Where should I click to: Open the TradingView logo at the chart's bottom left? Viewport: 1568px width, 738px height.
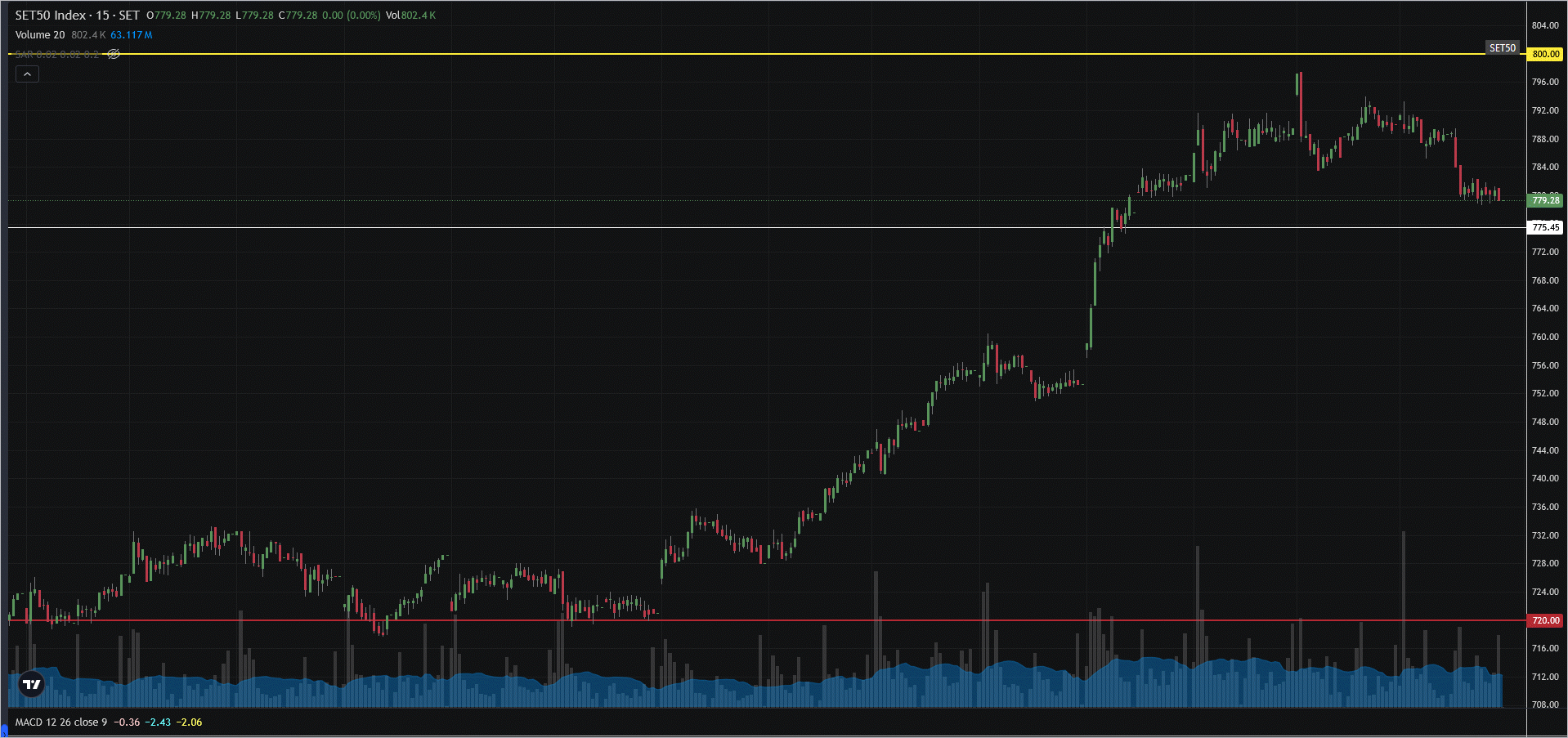coord(32,684)
